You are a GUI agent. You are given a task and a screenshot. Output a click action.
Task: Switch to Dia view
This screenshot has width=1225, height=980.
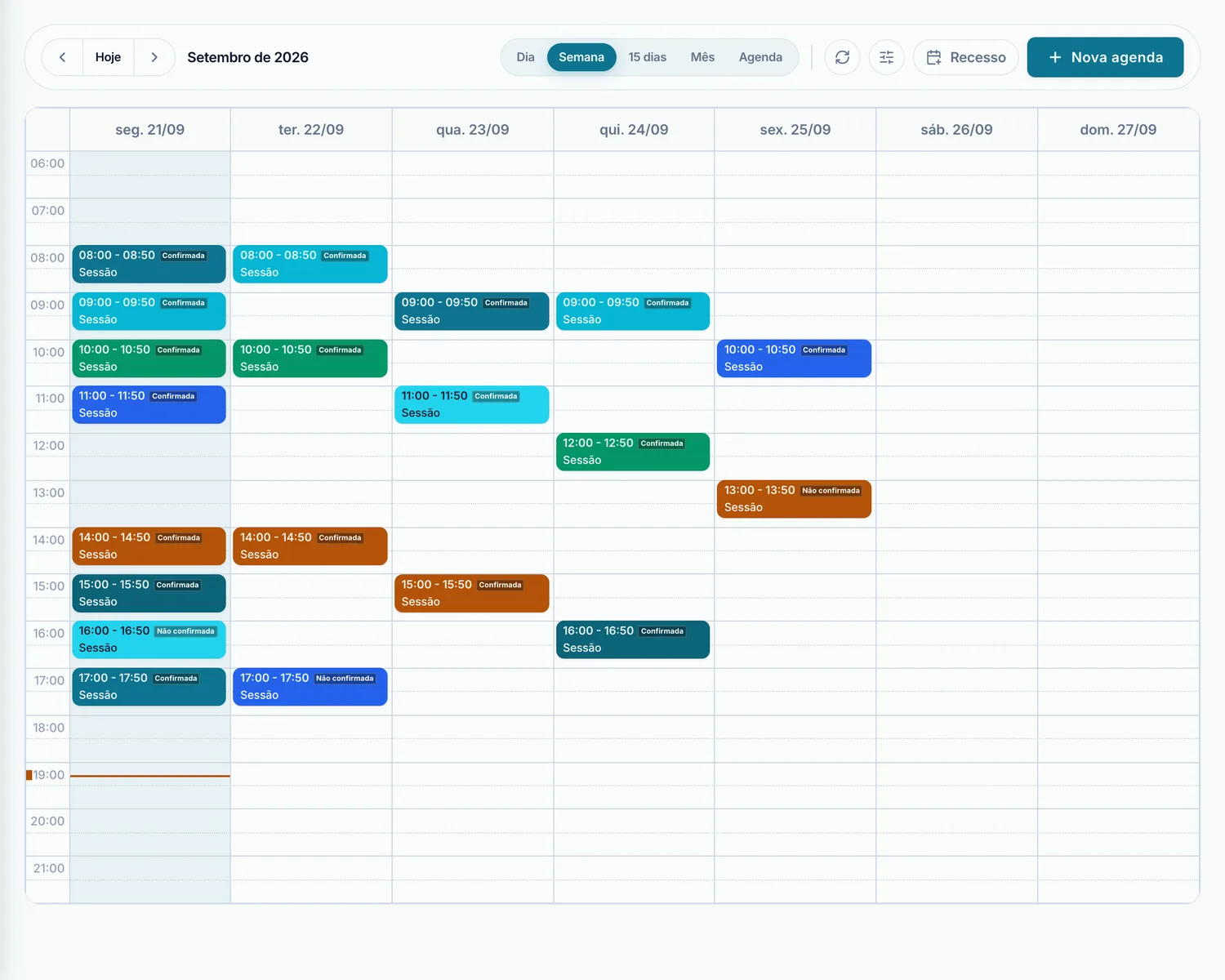(525, 57)
